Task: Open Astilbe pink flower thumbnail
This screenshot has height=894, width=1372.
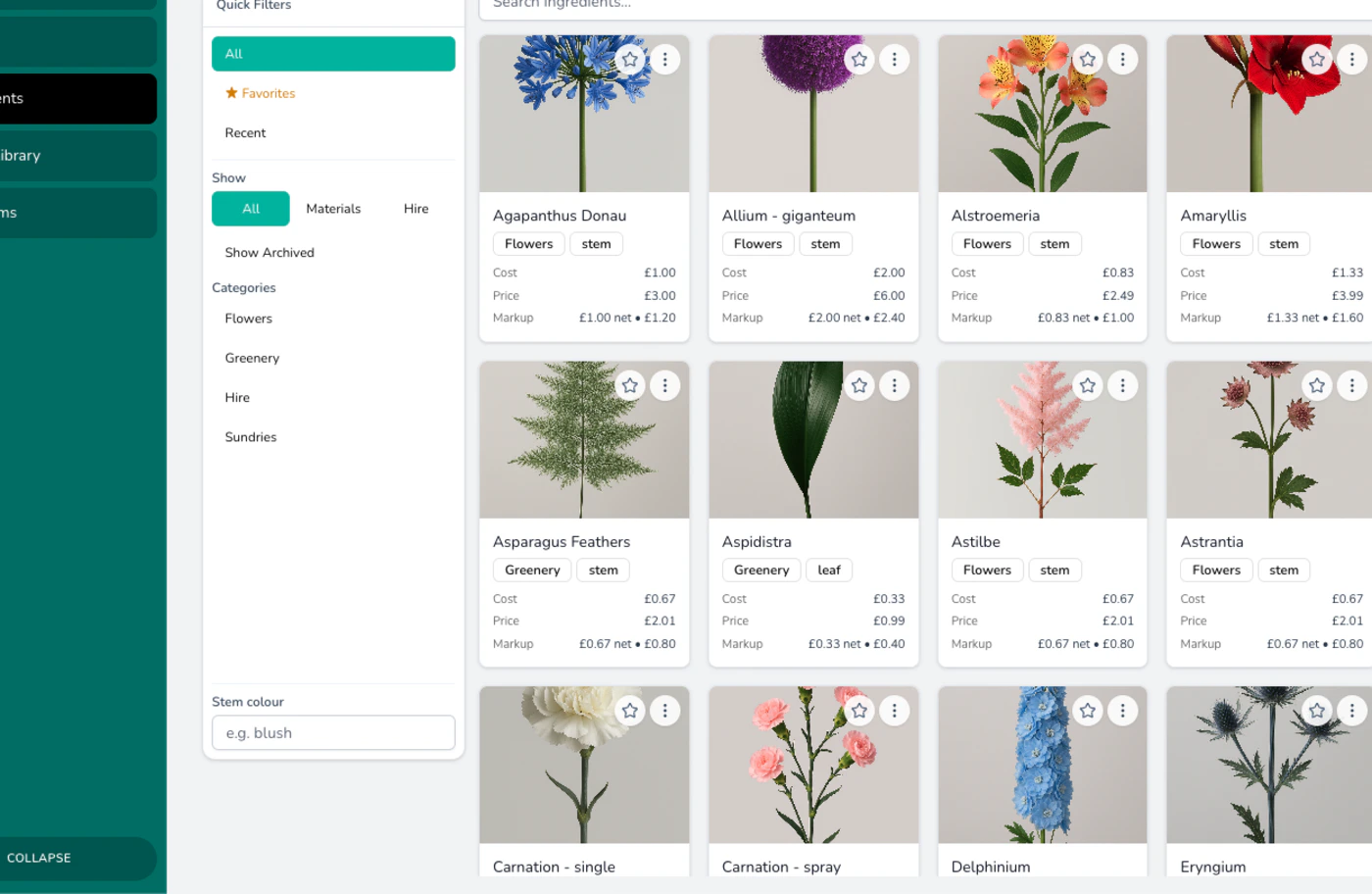Action: [x=1043, y=440]
